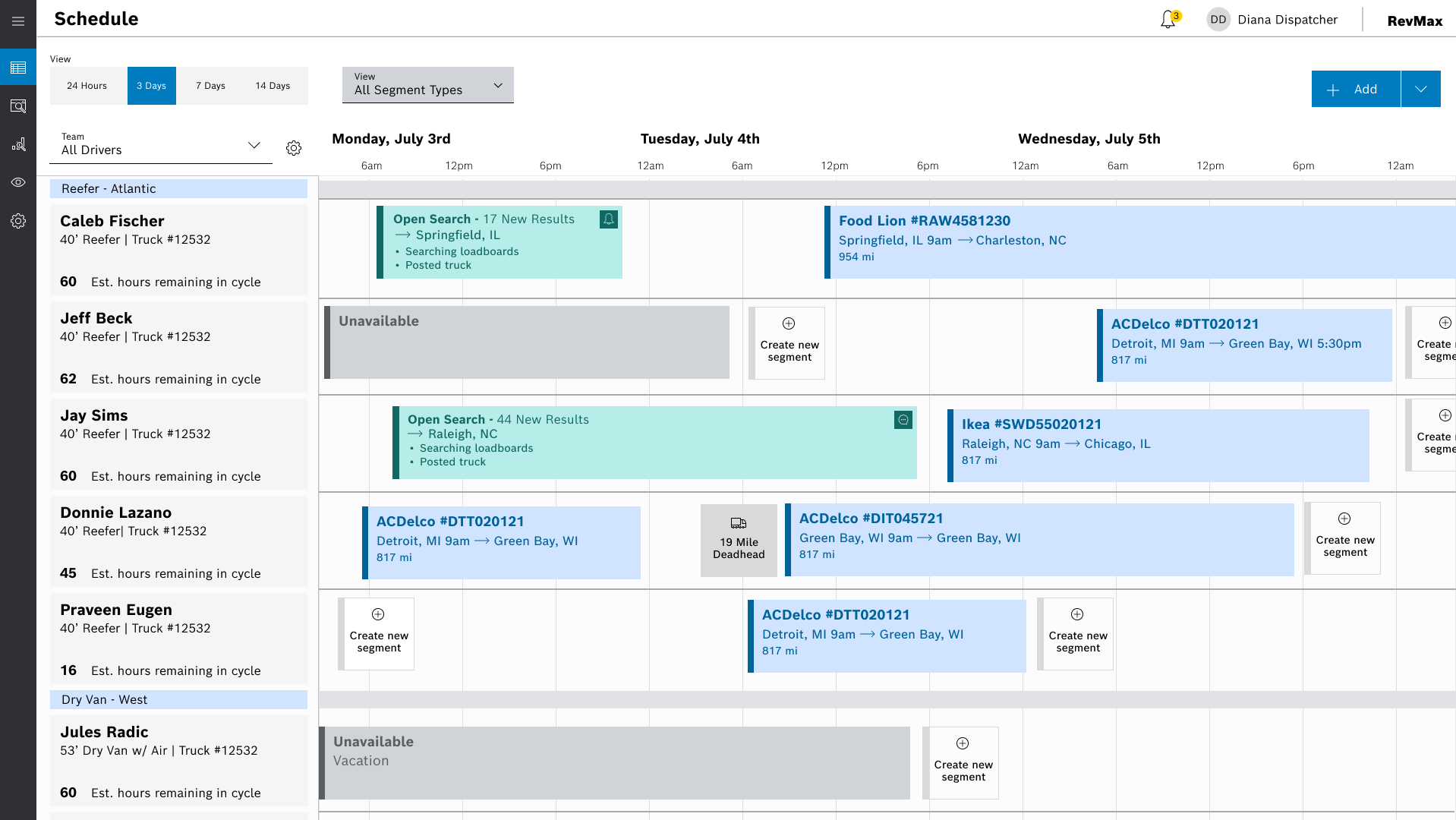The image size is (1456, 820).
Task: Click the schedule table icon in sidebar
Action: (x=18, y=68)
